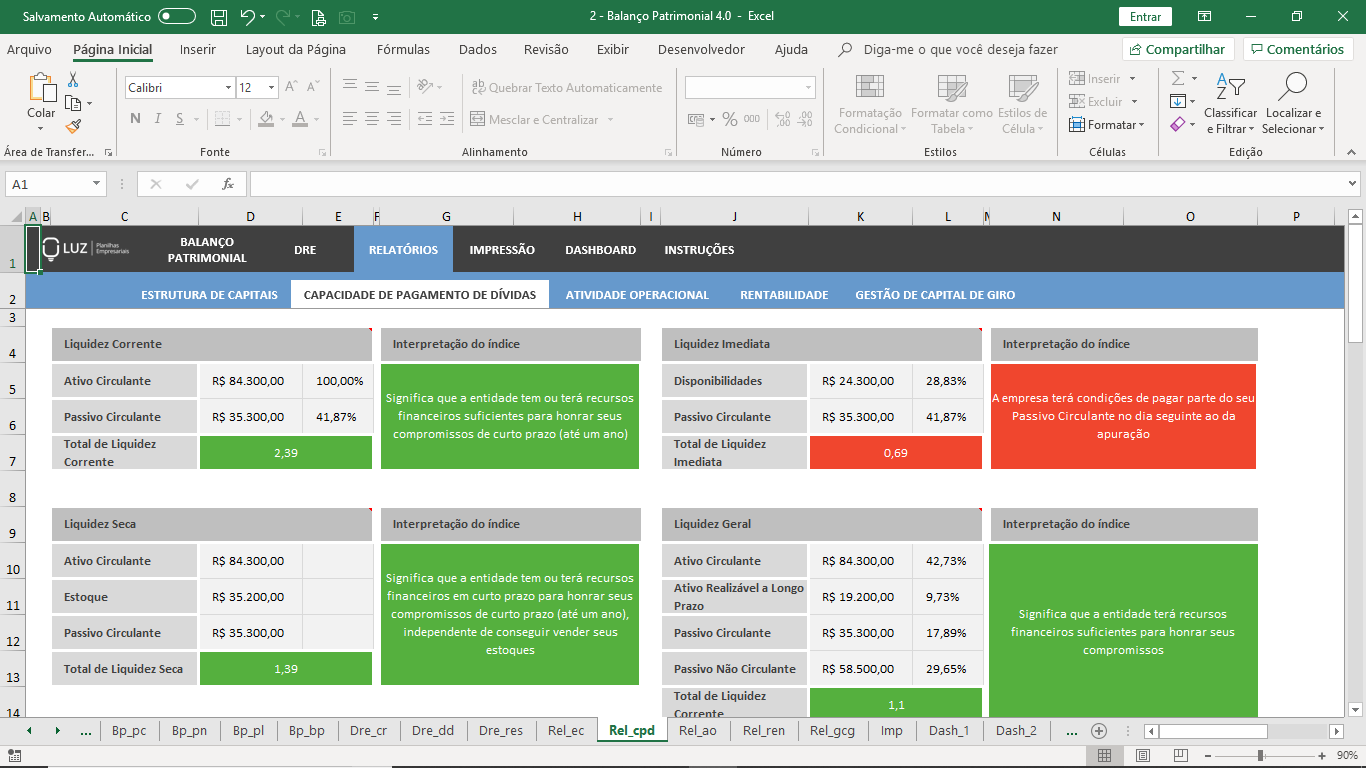
Task: Click the Compartilhar button
Action: 1178,49
